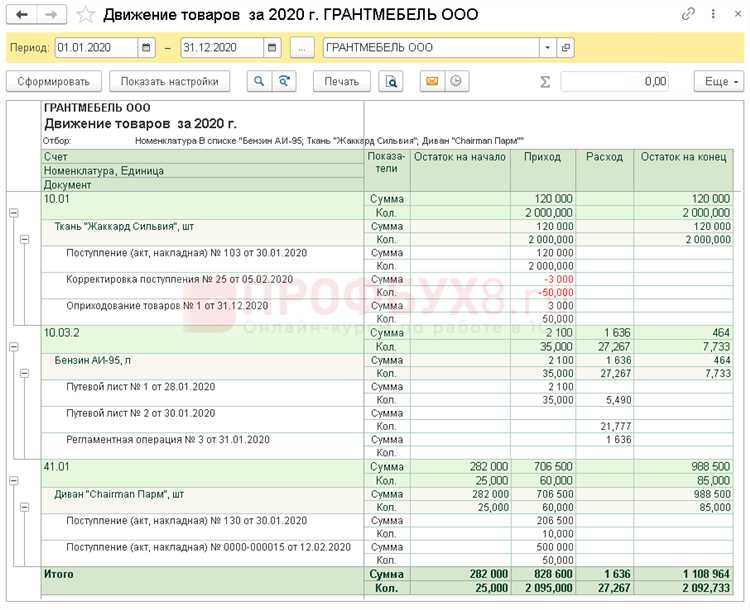Click the period selection ellipsis button
The image size is (750, 610).
coord(302,47)
